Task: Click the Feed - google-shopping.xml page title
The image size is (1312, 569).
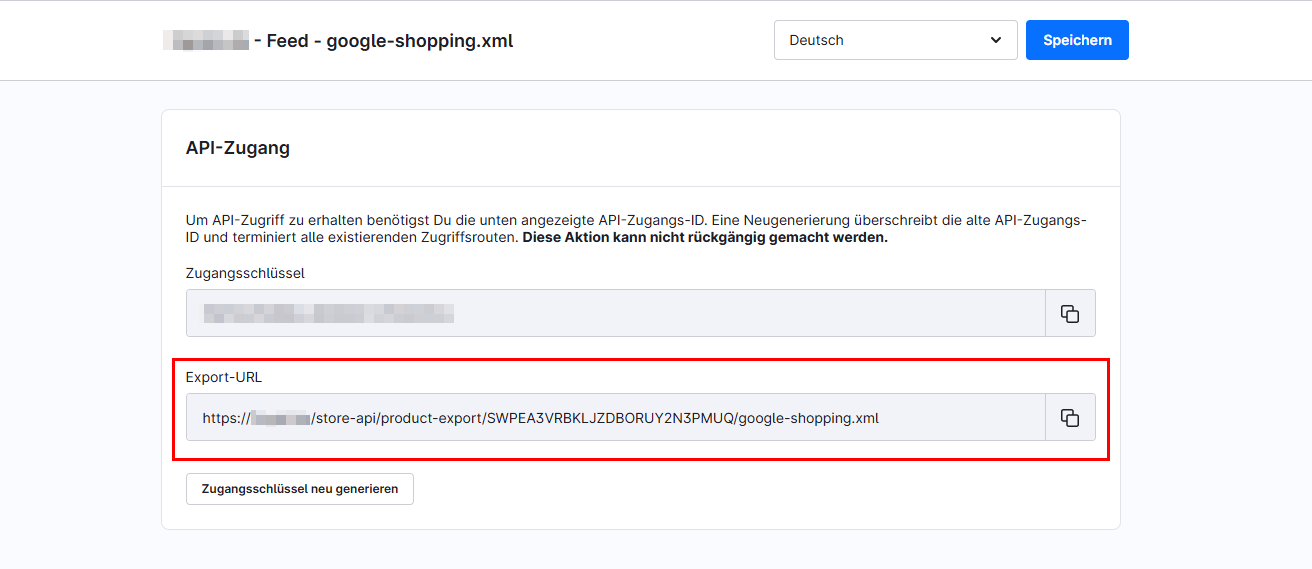Action: (339, 41)
